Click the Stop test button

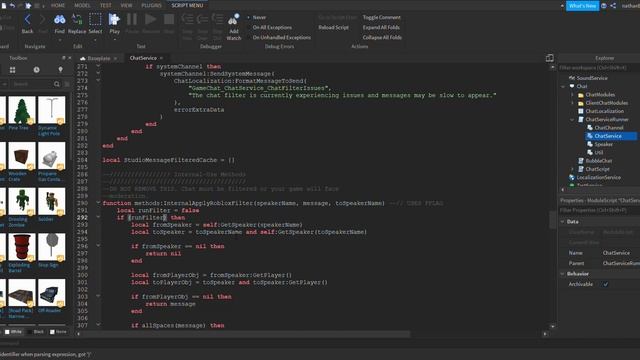[x=169, y=19]
